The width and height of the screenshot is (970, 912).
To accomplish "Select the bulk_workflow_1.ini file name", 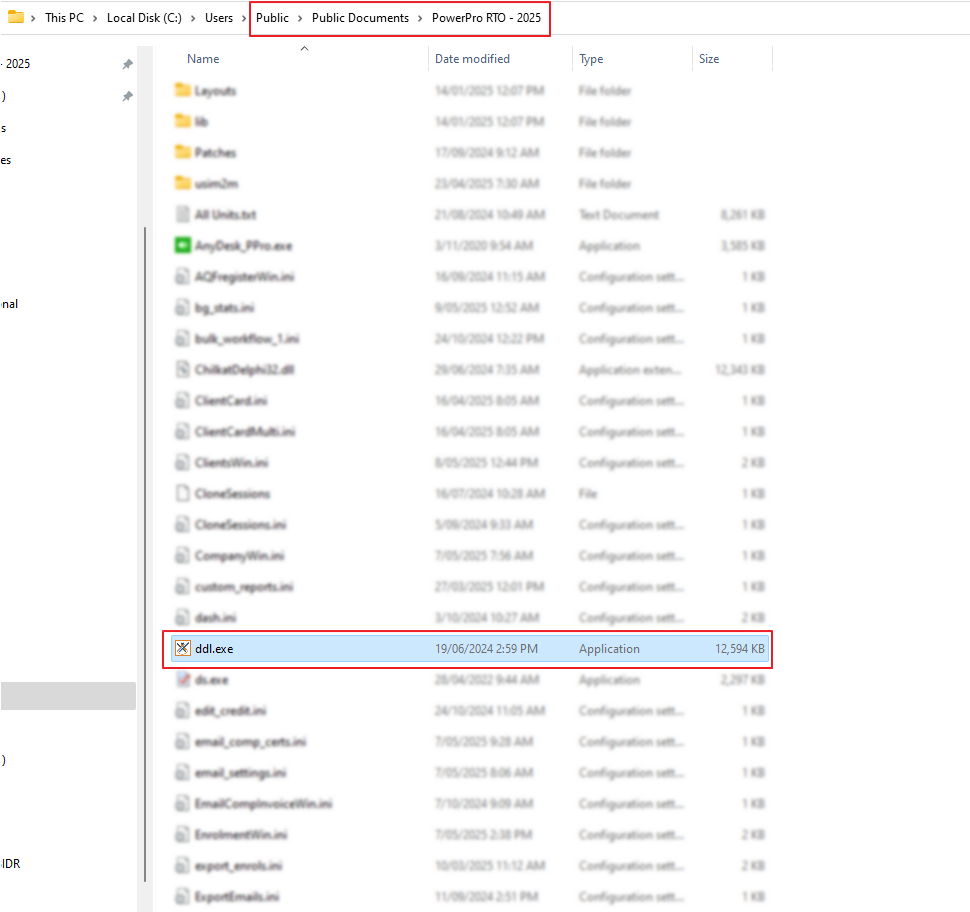I will click(247, 338).
